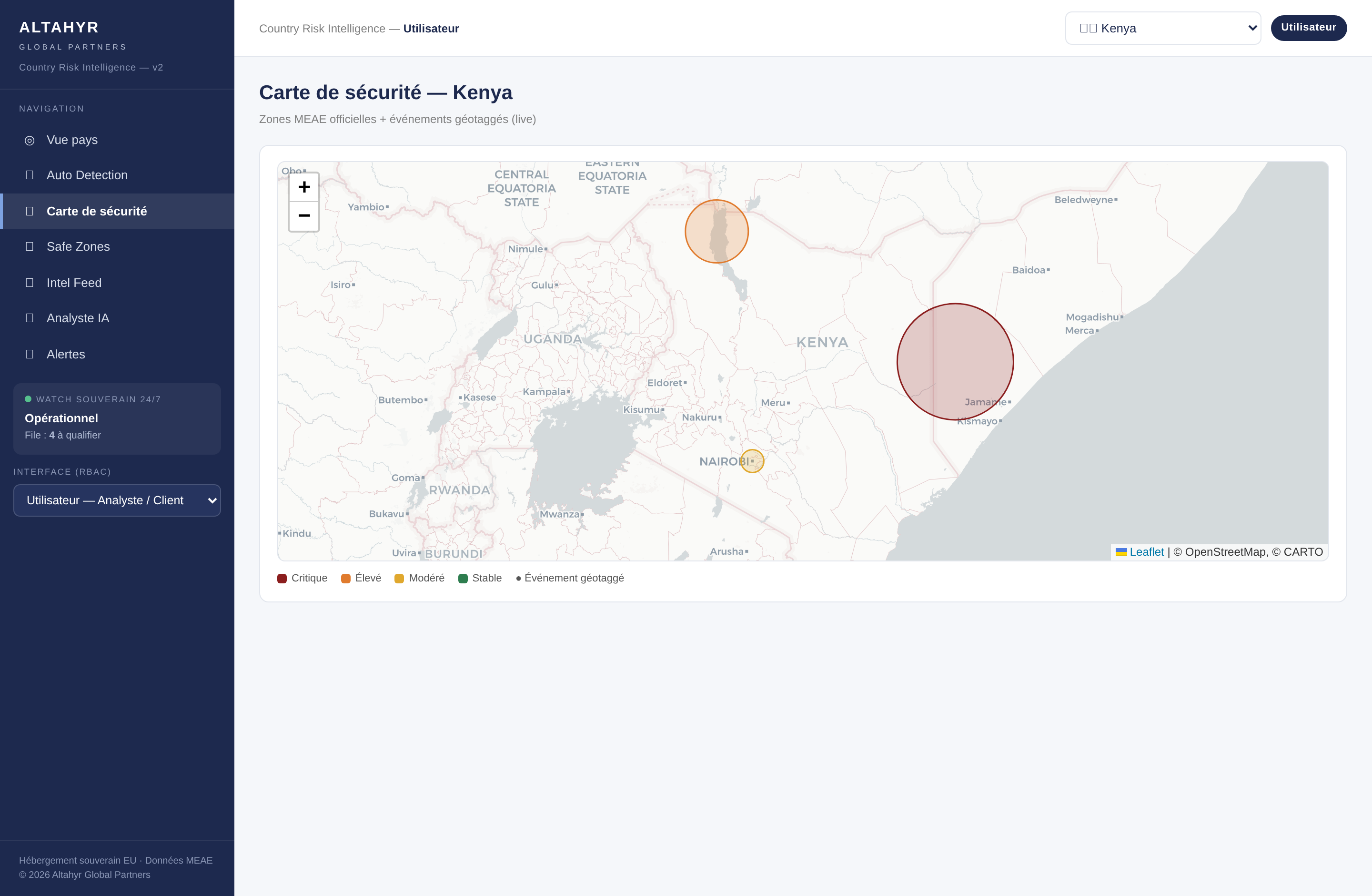Click the Safe Zones sidebar icon
Viewport: 1372px width, 896px height.
point(30,246)
